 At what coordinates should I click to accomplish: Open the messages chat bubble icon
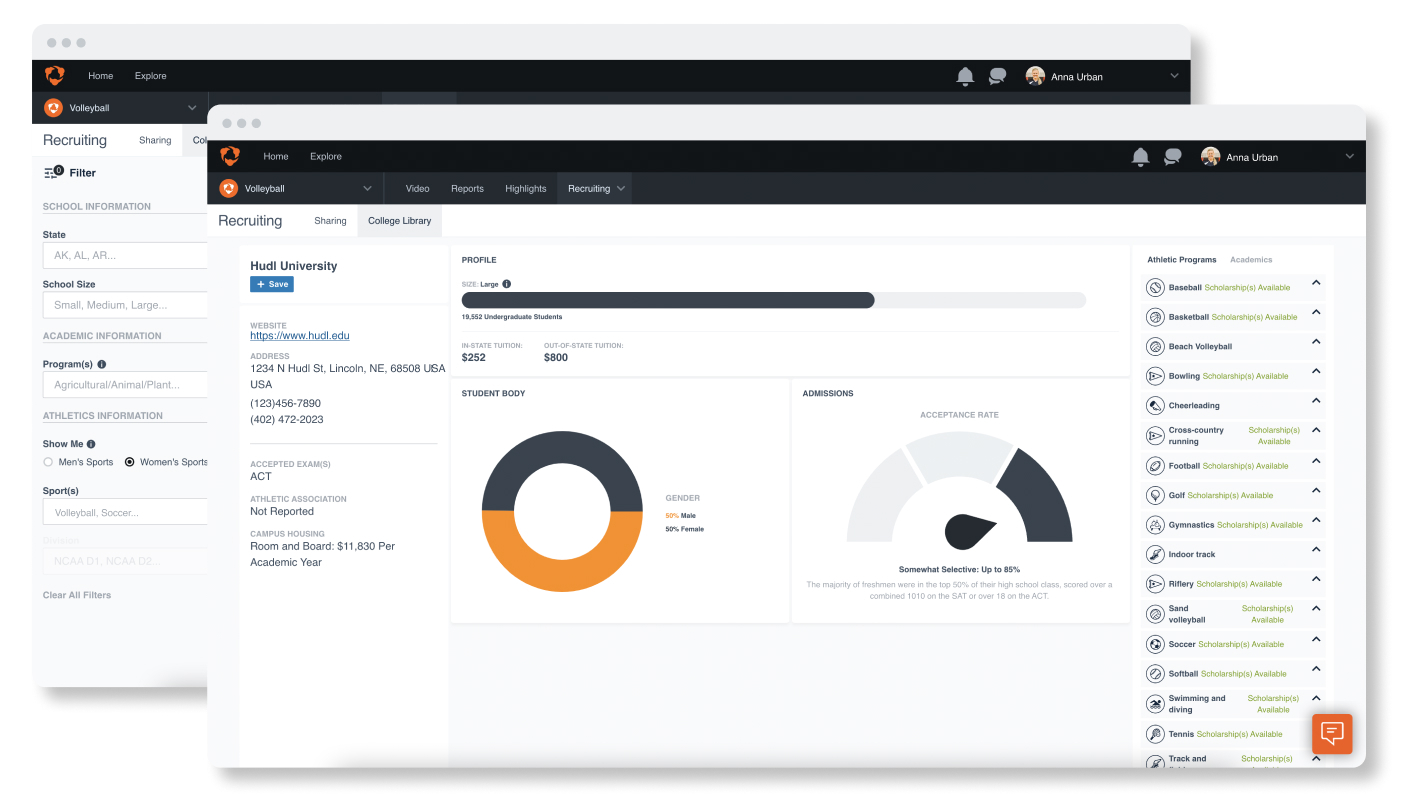[x=1173, y=157]
